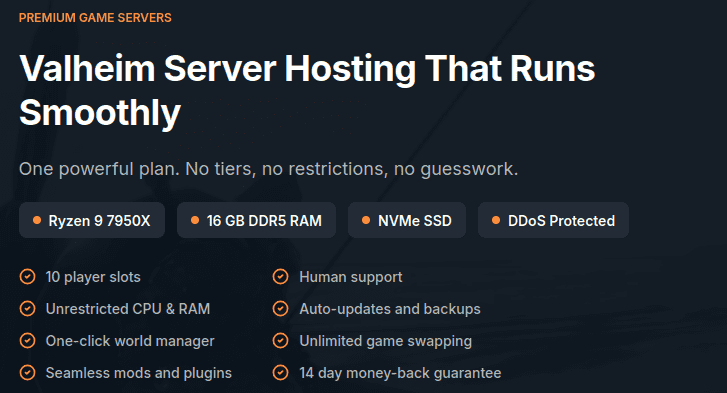Click the Unlimited game swapping text
This screenshot has width=727, height=393.
click(x=385, y=341)
